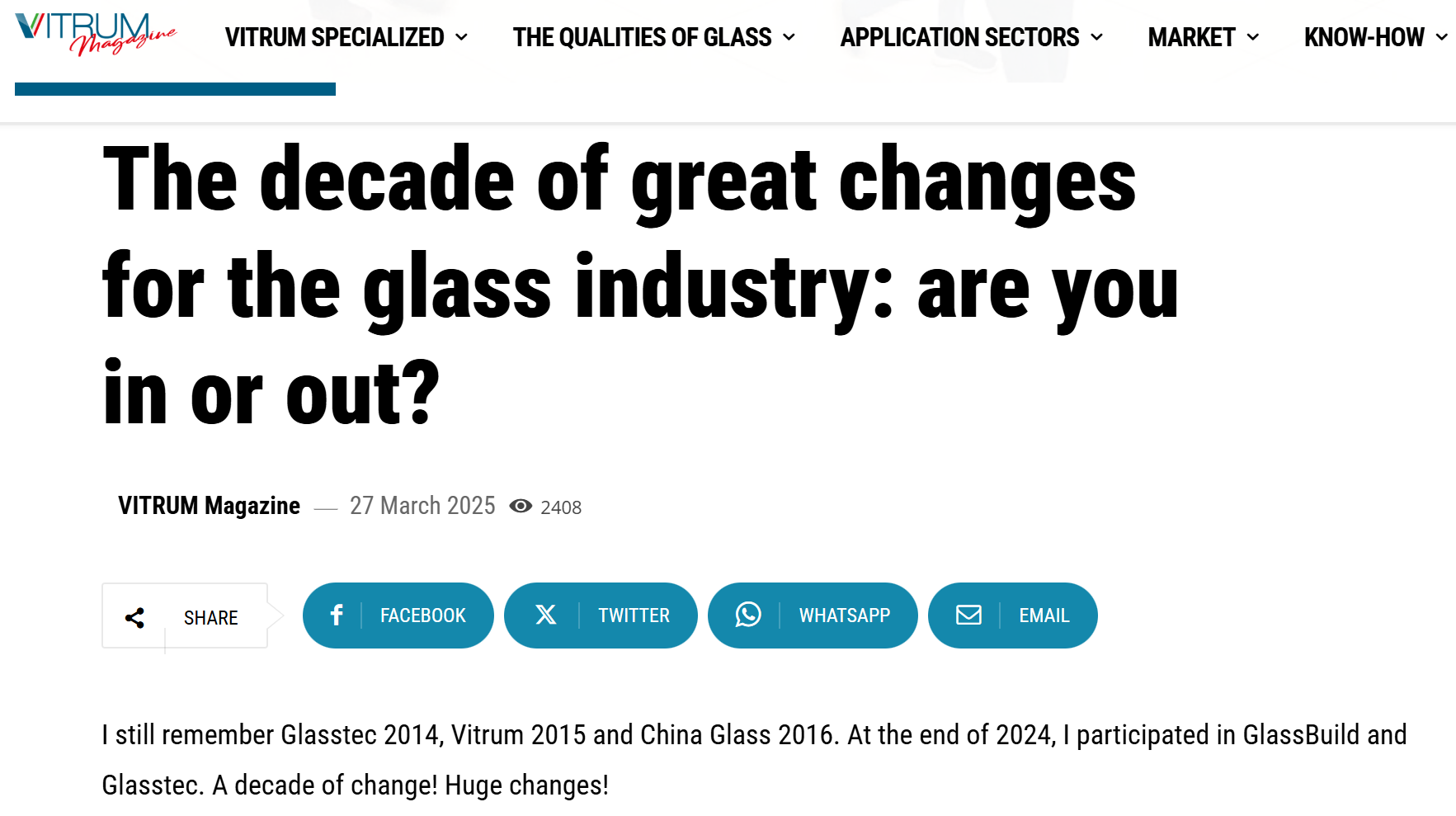
Task: Click the share network icon
Action: coord(134,617)
